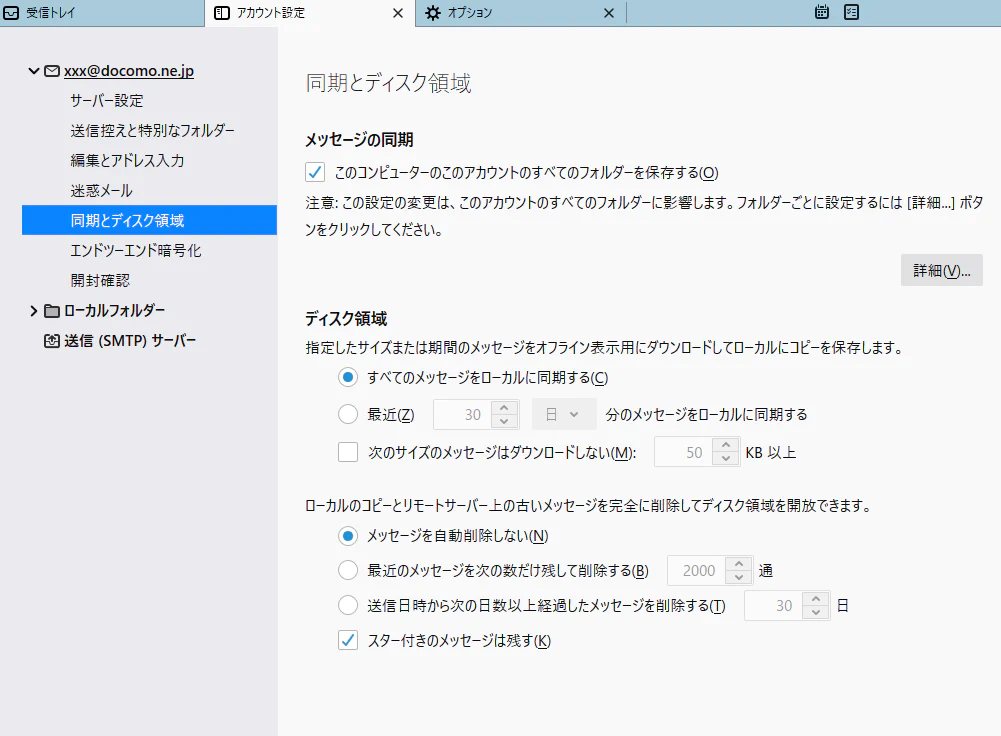Click the message count field showing 2000
Image resolution: width=1001 pixels, height=736 pixels.
pyautogui.click(x=696, y=571)
